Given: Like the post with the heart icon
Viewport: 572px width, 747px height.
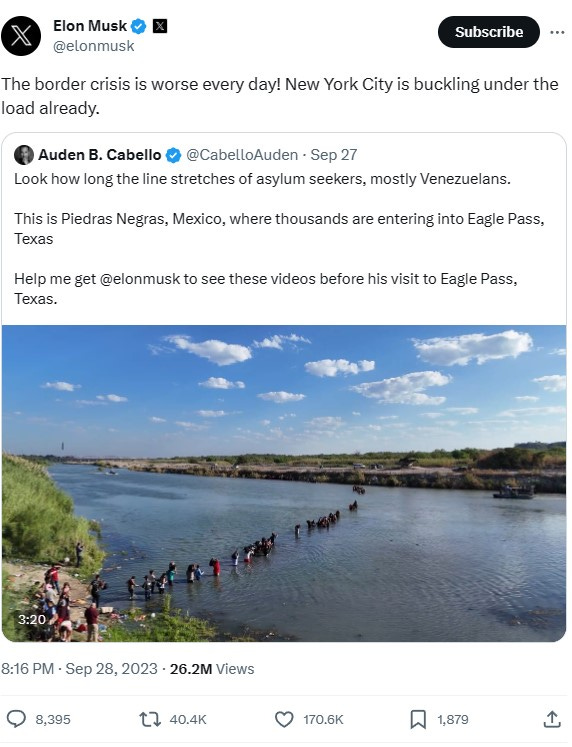Looking at the screenshot, I should click(x=284, y=719).
